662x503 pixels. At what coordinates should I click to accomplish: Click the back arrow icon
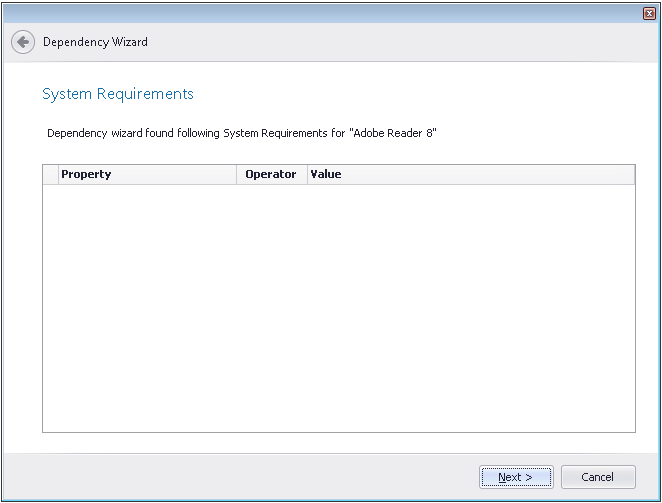click(x=22, y=43)
